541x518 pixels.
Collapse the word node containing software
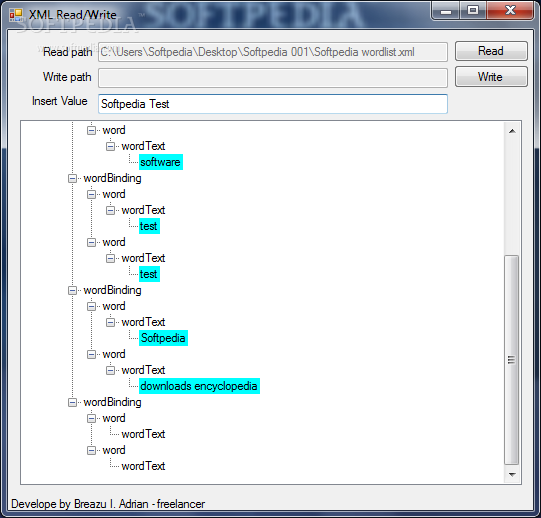point(91,130)
